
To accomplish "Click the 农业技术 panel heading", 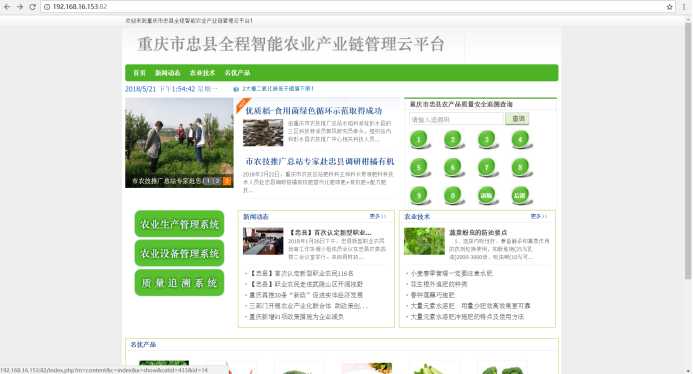I will click(x=417, y=217).
